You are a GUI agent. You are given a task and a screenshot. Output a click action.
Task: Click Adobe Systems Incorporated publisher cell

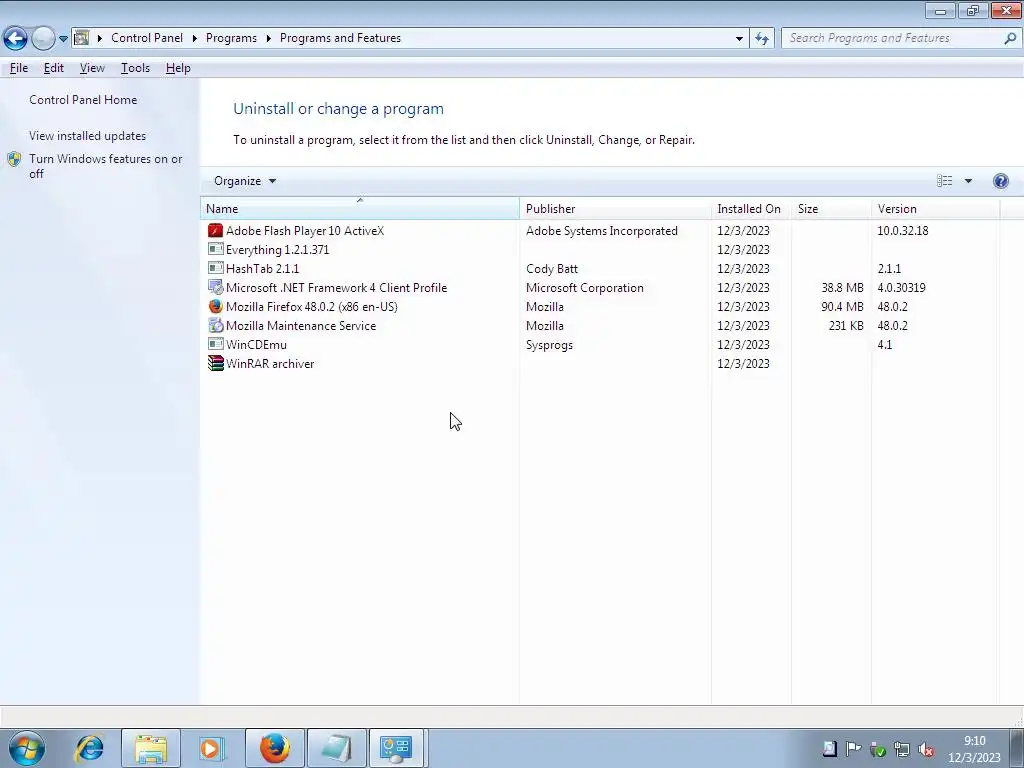601,231
